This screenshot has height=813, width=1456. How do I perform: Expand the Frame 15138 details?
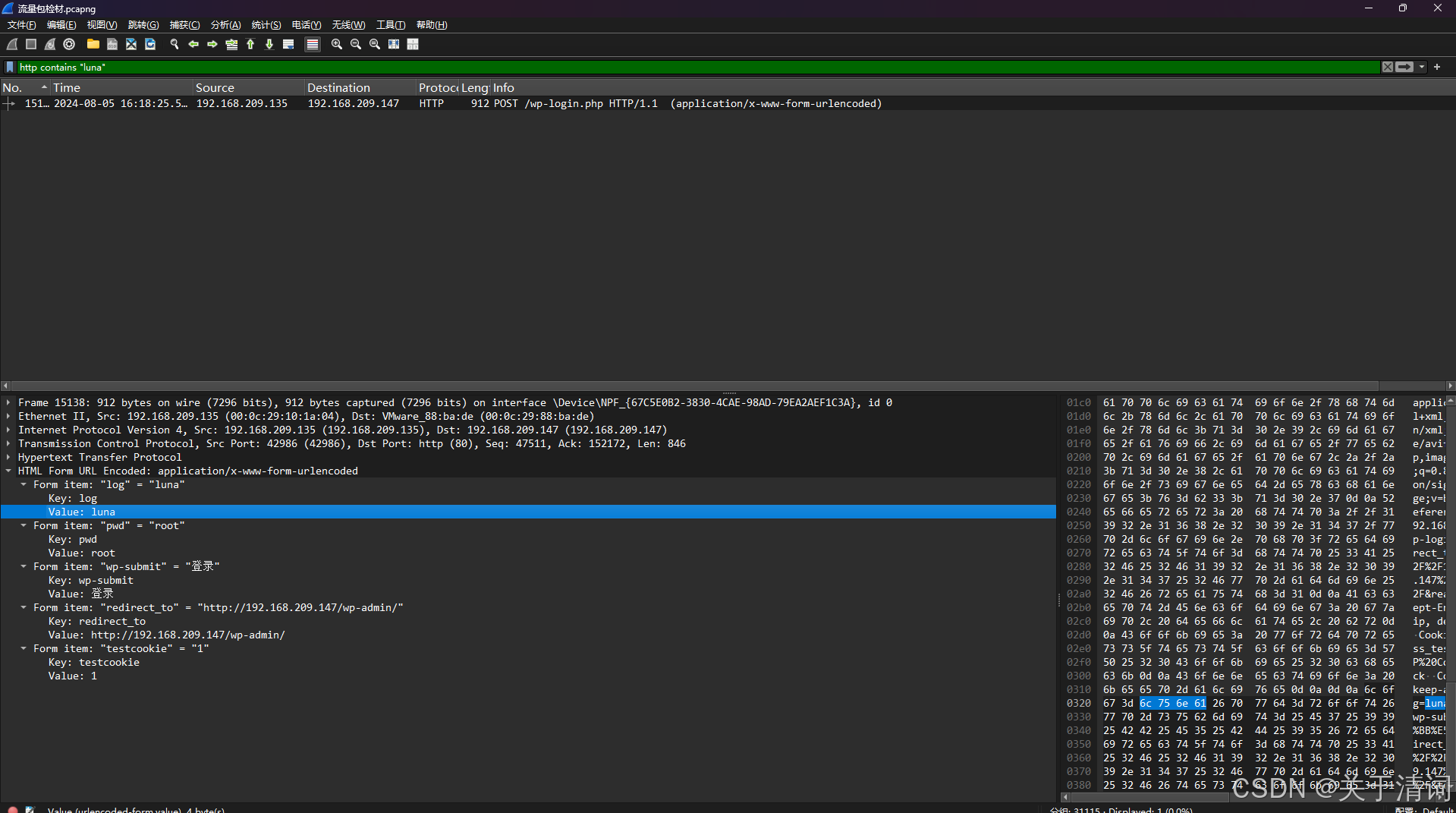click(x=8, y=403)
